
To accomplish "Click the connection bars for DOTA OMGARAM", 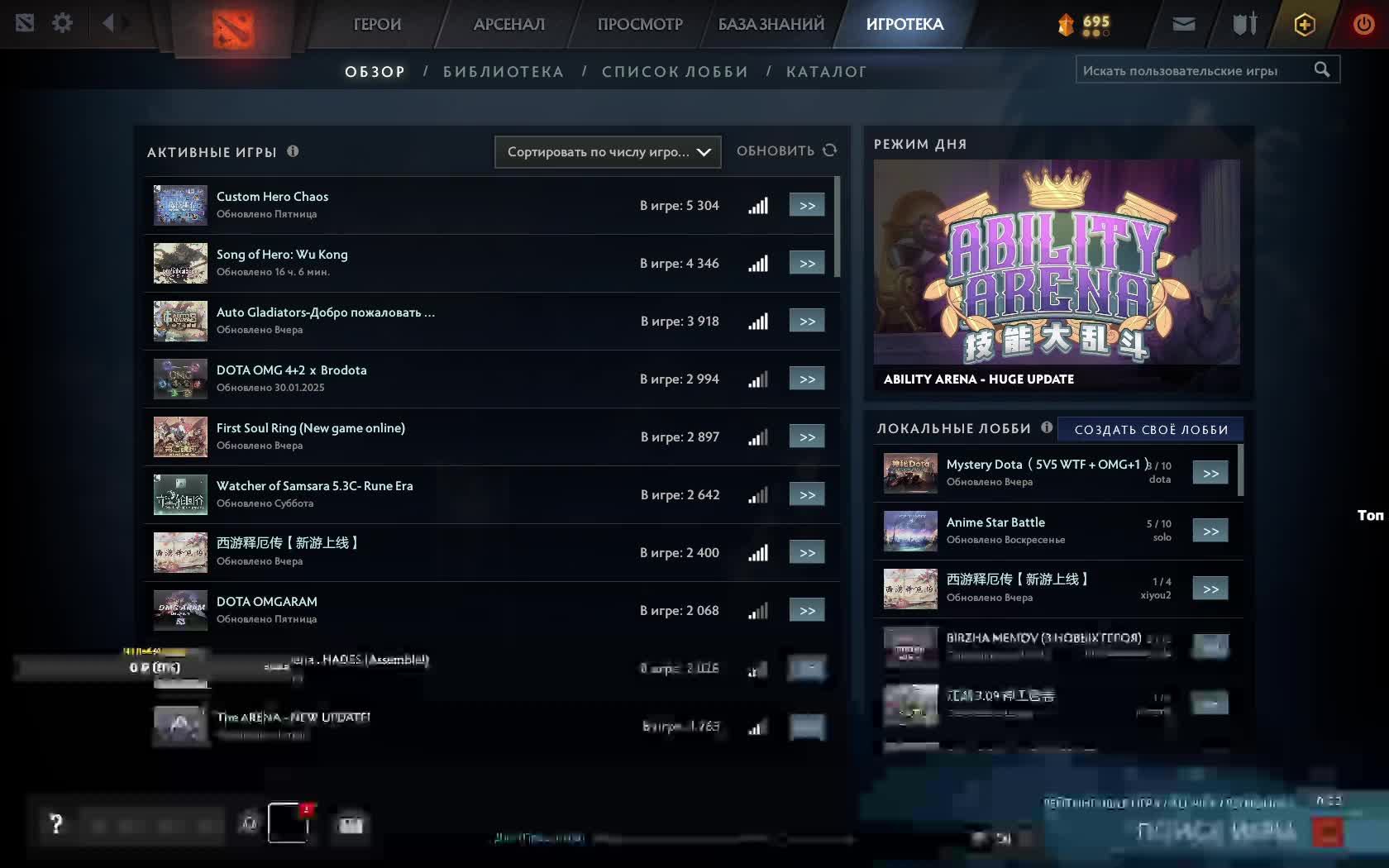I will [758, 610].
